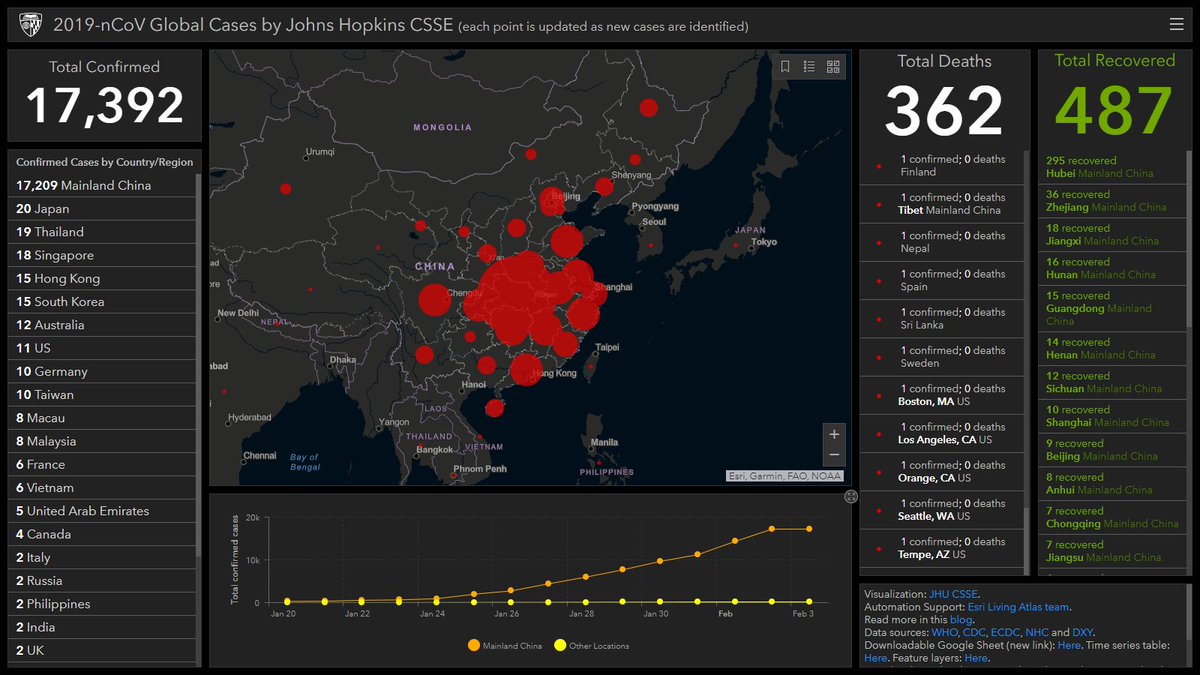Expand the chart panel with corner icon
This screenshot has height=675, width=1200.
[850, 496]
